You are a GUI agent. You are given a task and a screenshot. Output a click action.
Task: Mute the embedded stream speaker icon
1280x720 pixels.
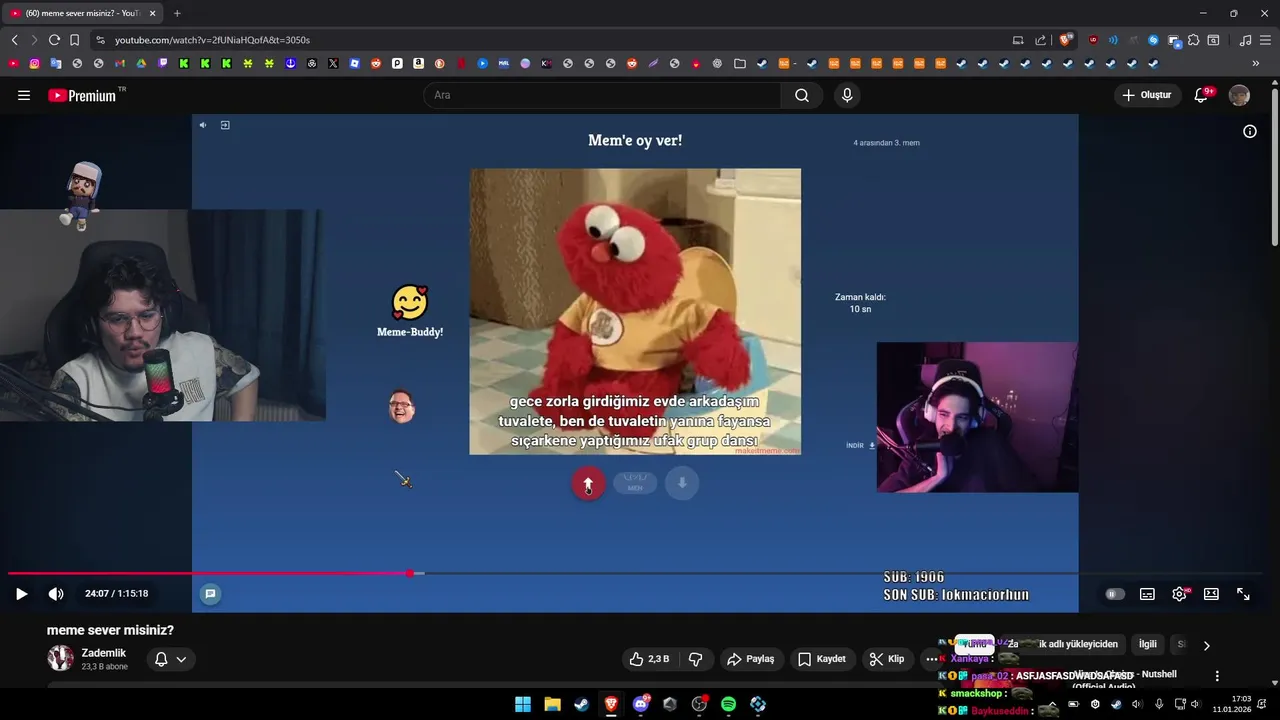point(202,125)
